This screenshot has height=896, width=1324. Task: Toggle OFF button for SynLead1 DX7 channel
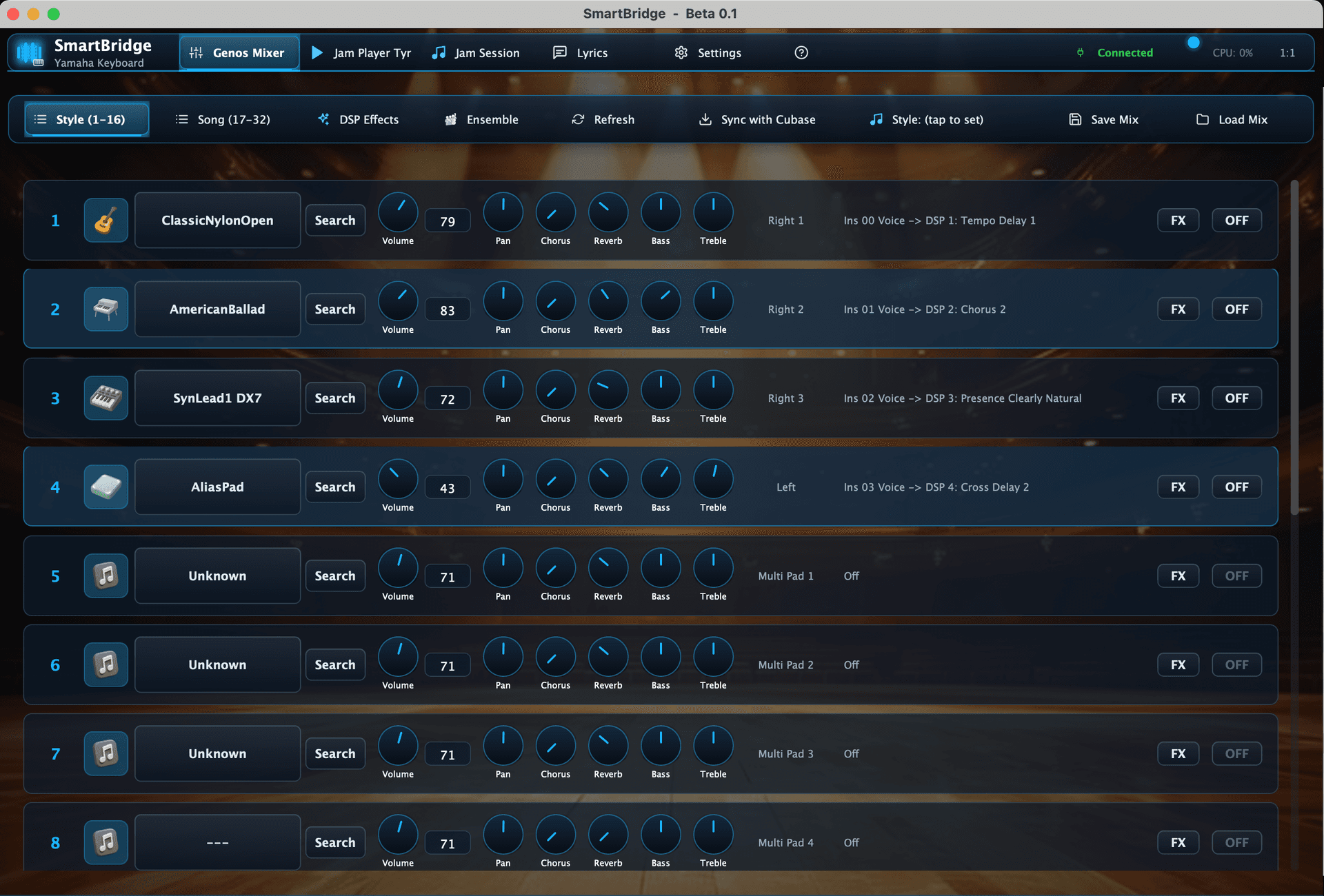pyautogui.click(x=1236, y=398)
